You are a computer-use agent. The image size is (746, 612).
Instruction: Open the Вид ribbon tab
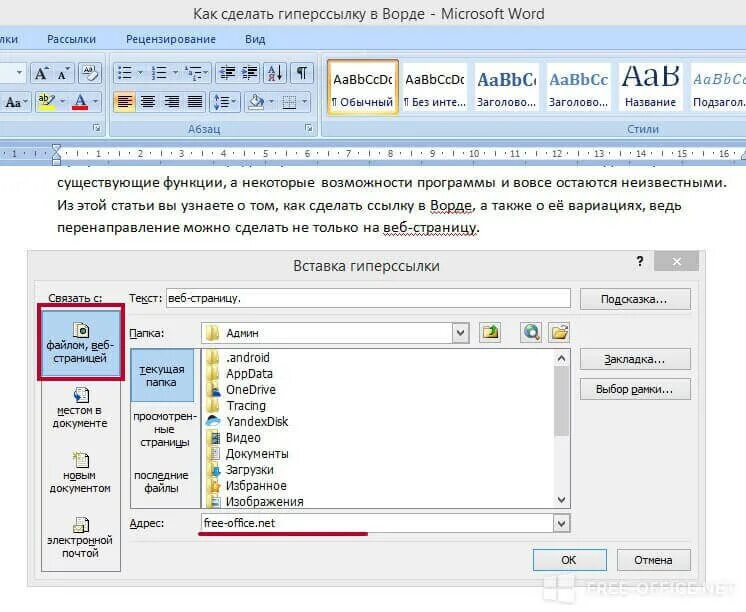point(255,39)
